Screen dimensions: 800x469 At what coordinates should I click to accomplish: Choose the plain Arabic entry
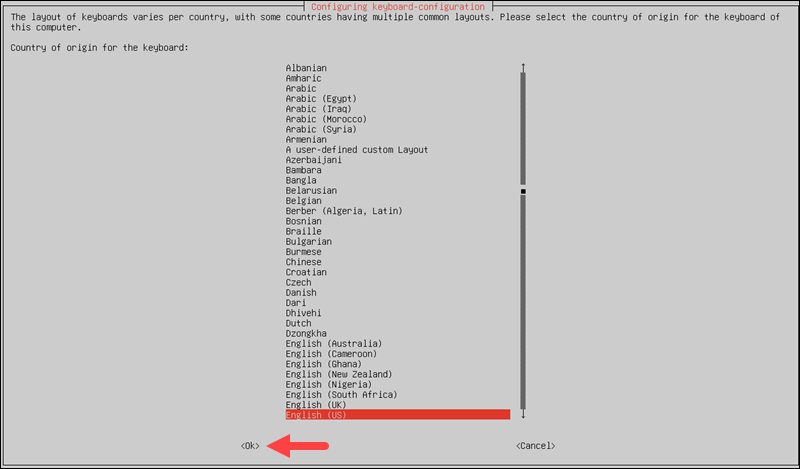(x=301, y=88)
